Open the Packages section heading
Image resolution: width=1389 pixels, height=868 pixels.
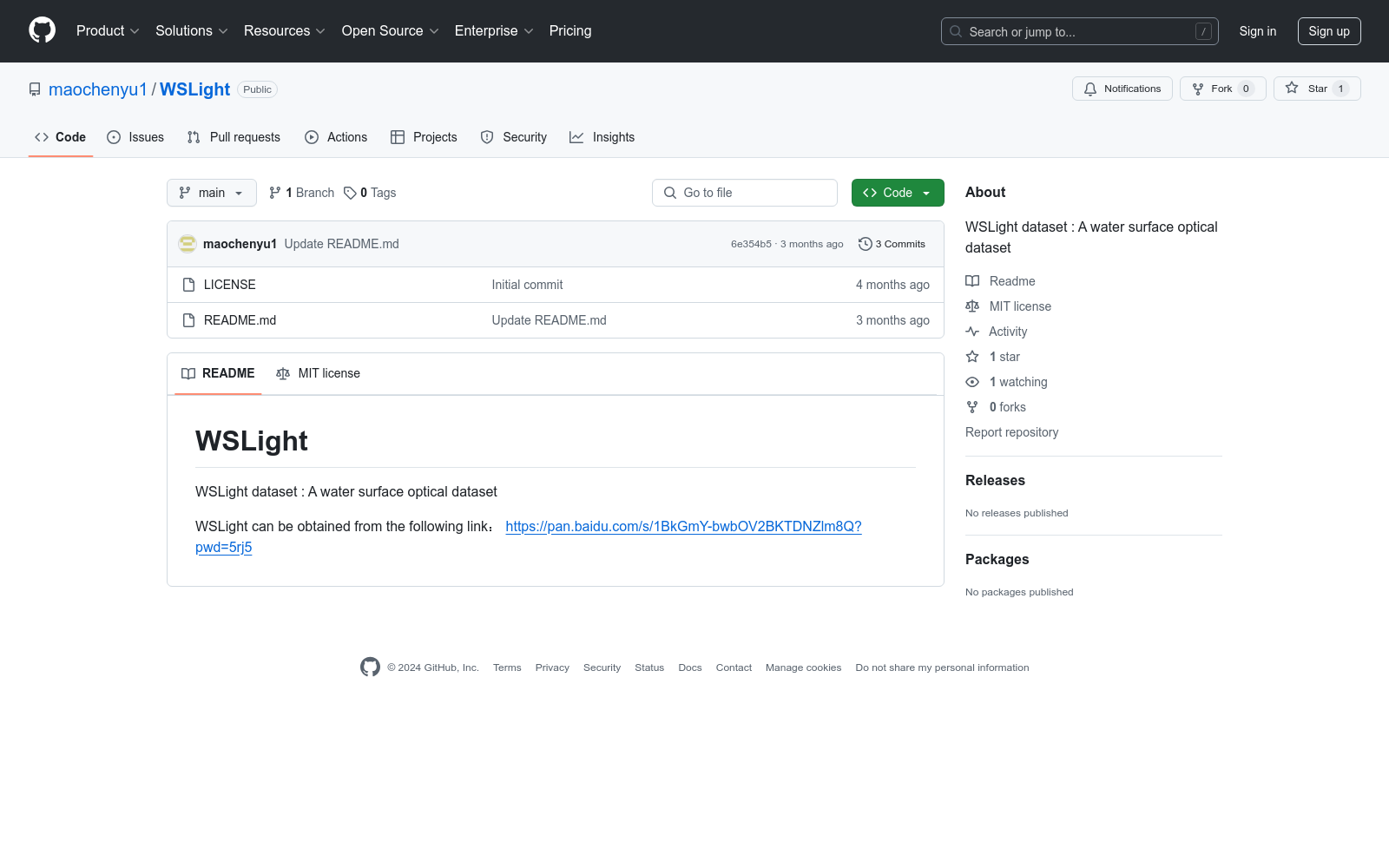click(x=997, y=559)
